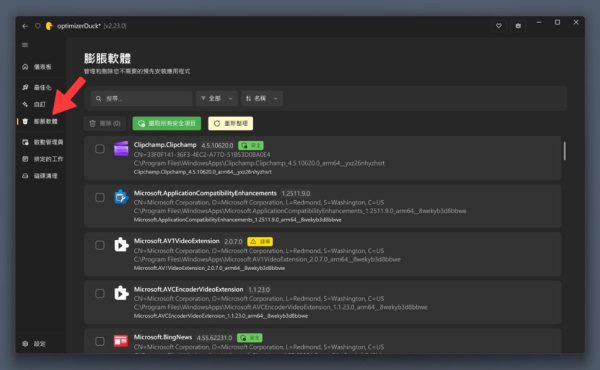Click the ApplicationCompatibilityEnhancements app icon
The height and width of the screenshot is (370, 600).
(121, 197)
